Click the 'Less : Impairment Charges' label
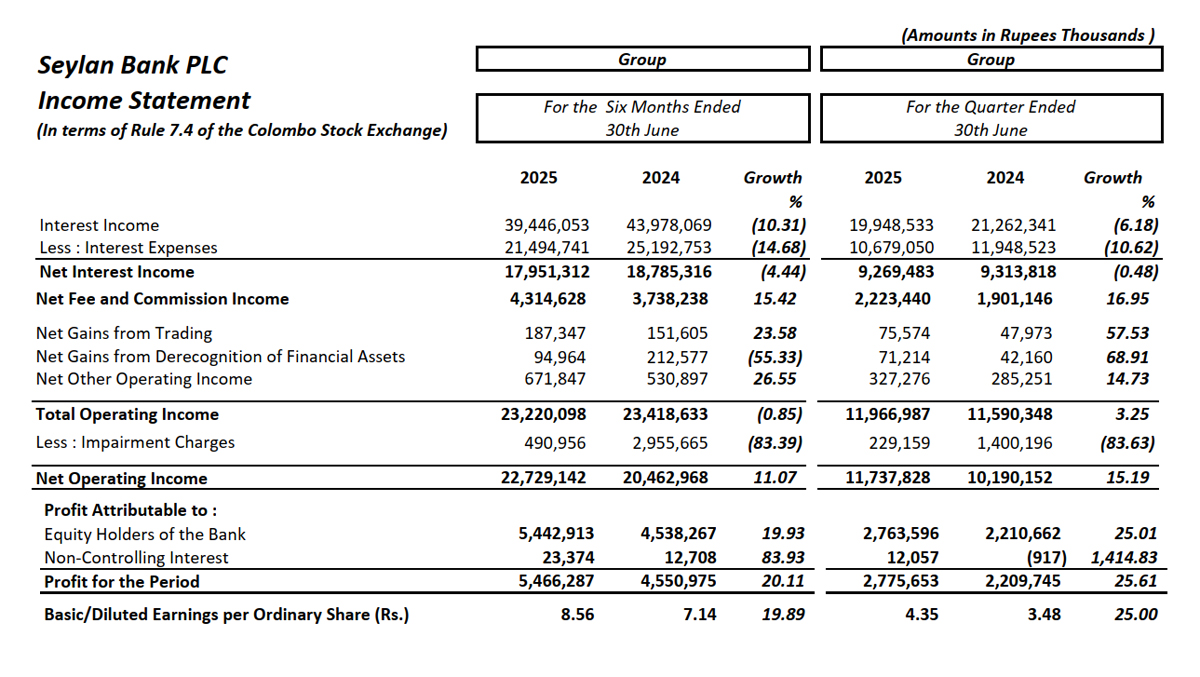Viewport: 1200px width, 677px height. tap(135, 442)
